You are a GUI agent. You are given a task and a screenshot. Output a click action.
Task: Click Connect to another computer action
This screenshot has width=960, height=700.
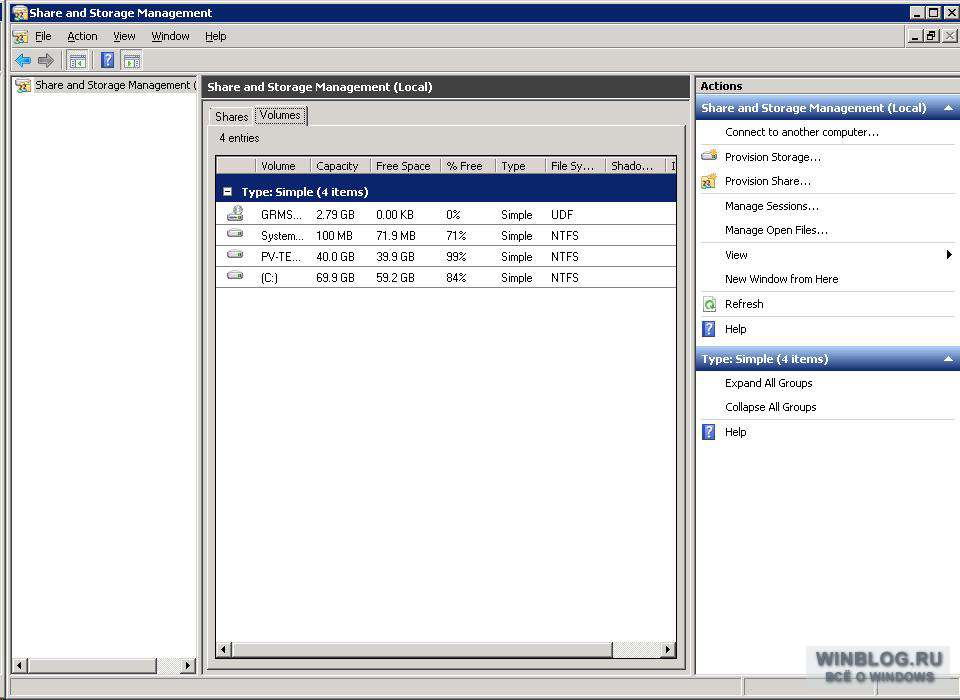801,132
